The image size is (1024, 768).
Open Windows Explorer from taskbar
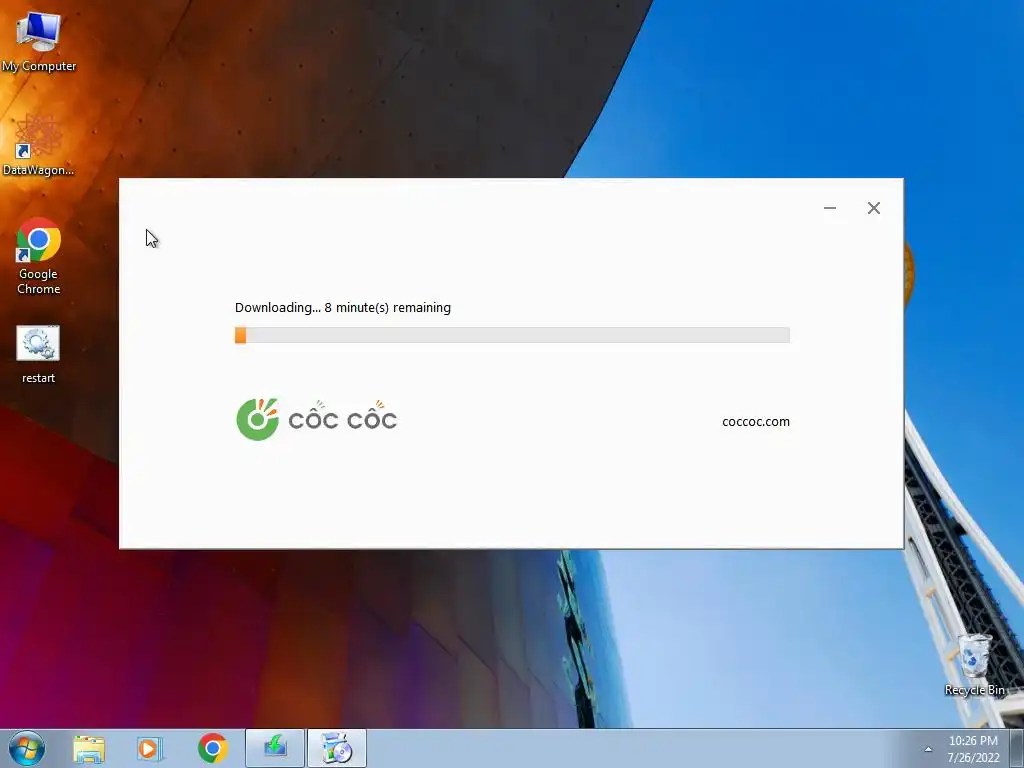[89, 748]
